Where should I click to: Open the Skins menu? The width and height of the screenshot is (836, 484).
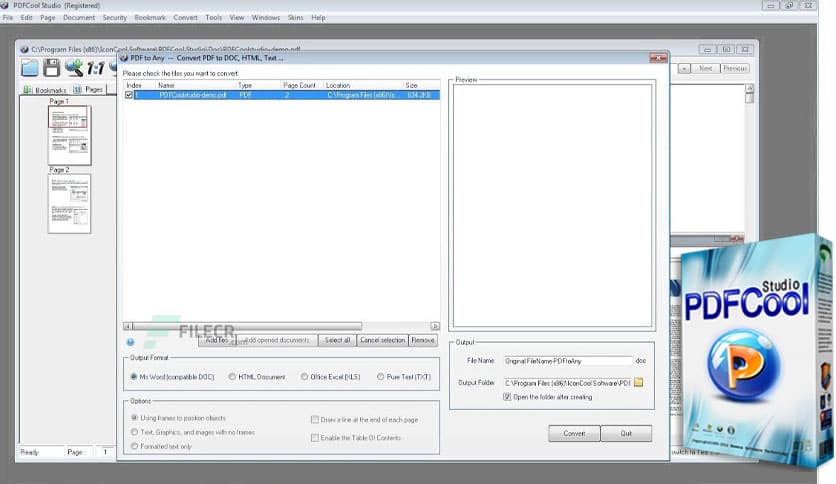[295, 18]
